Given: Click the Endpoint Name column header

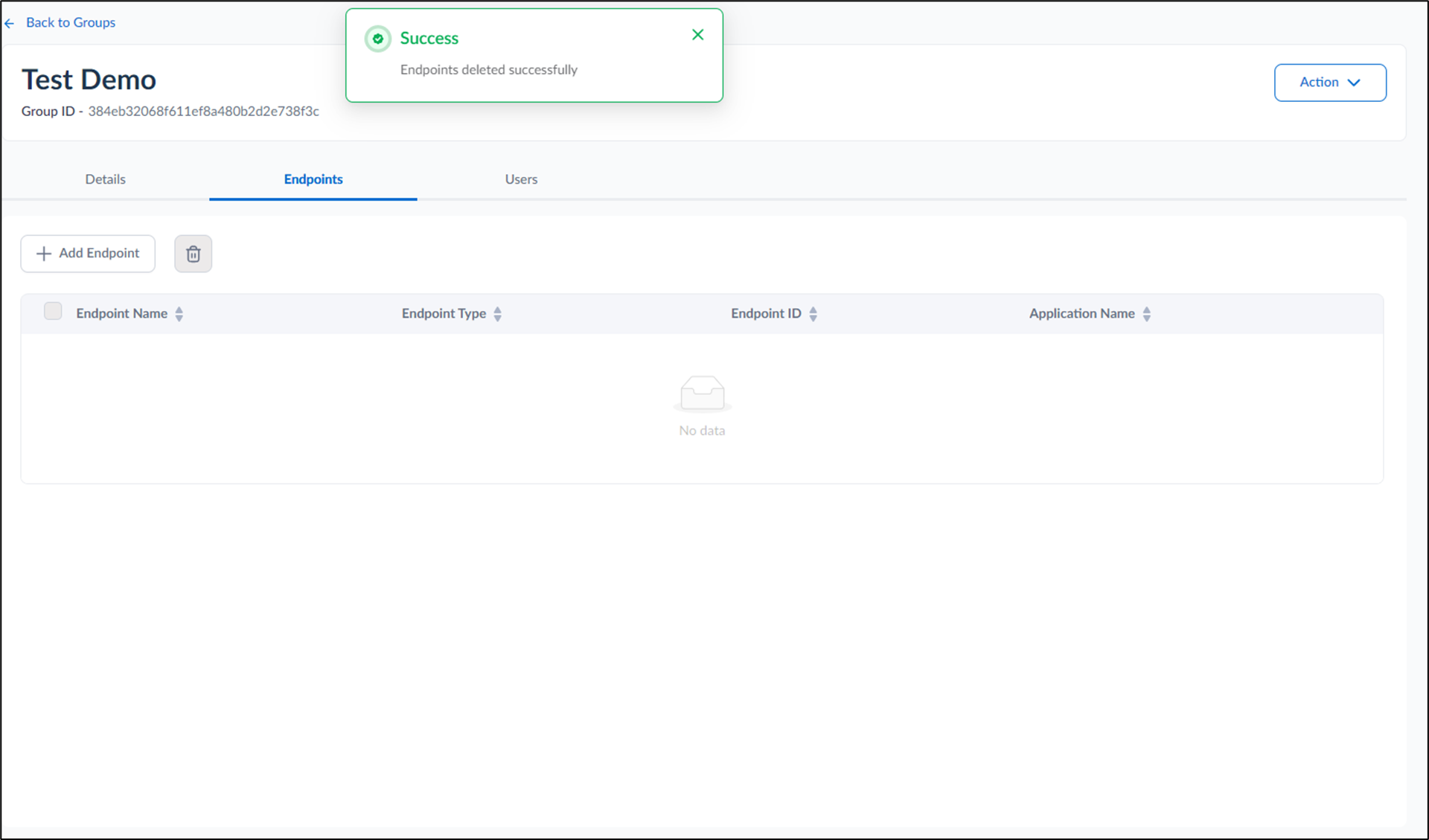Looking at the screenshot, I should pyautogui.click(x=121, y=313).
